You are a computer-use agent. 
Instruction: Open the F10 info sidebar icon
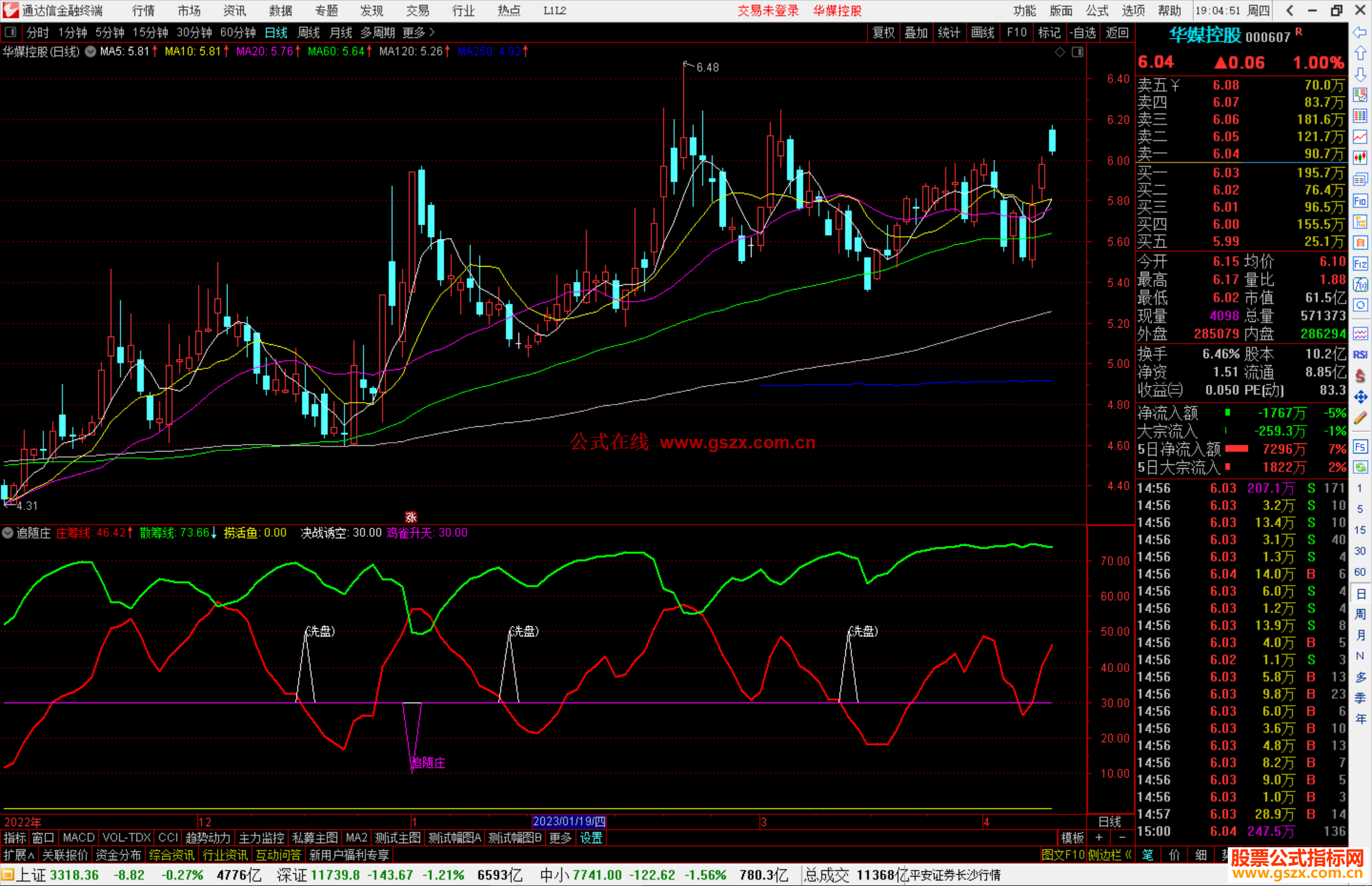(1360, 201)
